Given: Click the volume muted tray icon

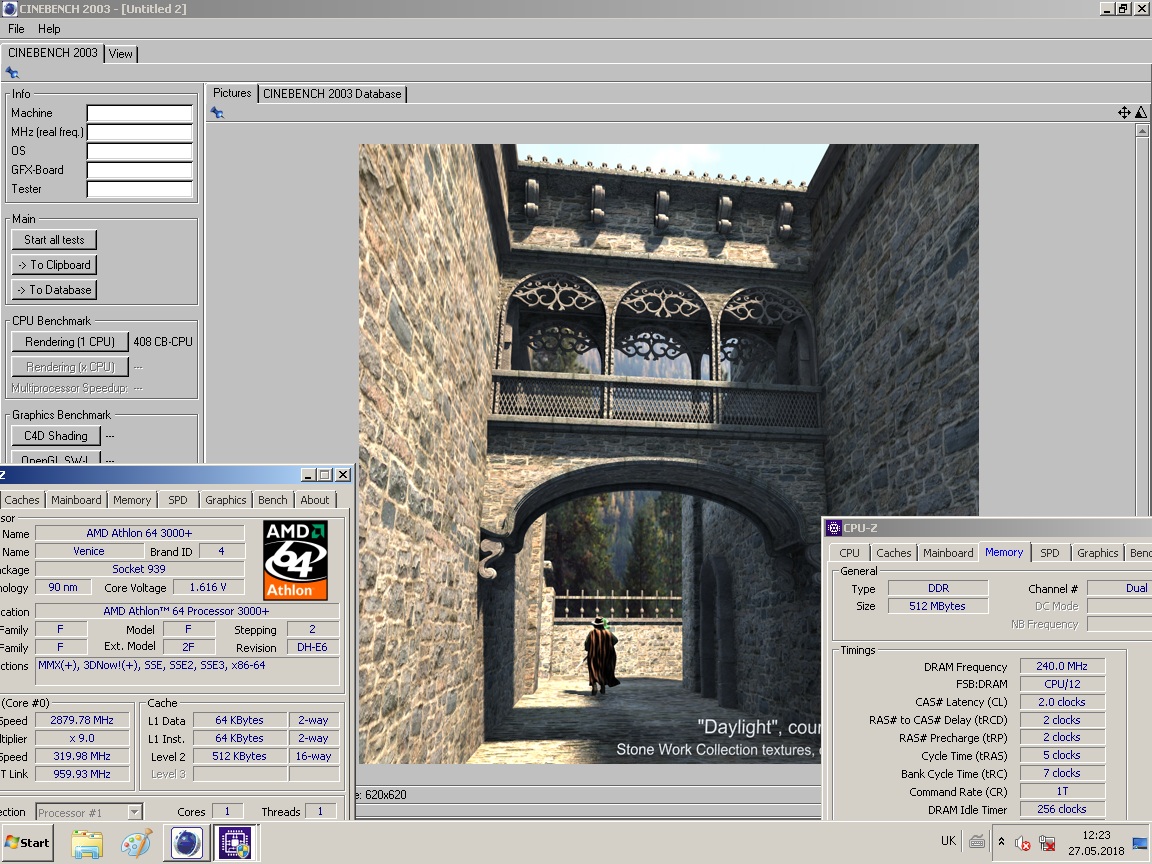Looking at the screenshot, I should [1022, 843].
